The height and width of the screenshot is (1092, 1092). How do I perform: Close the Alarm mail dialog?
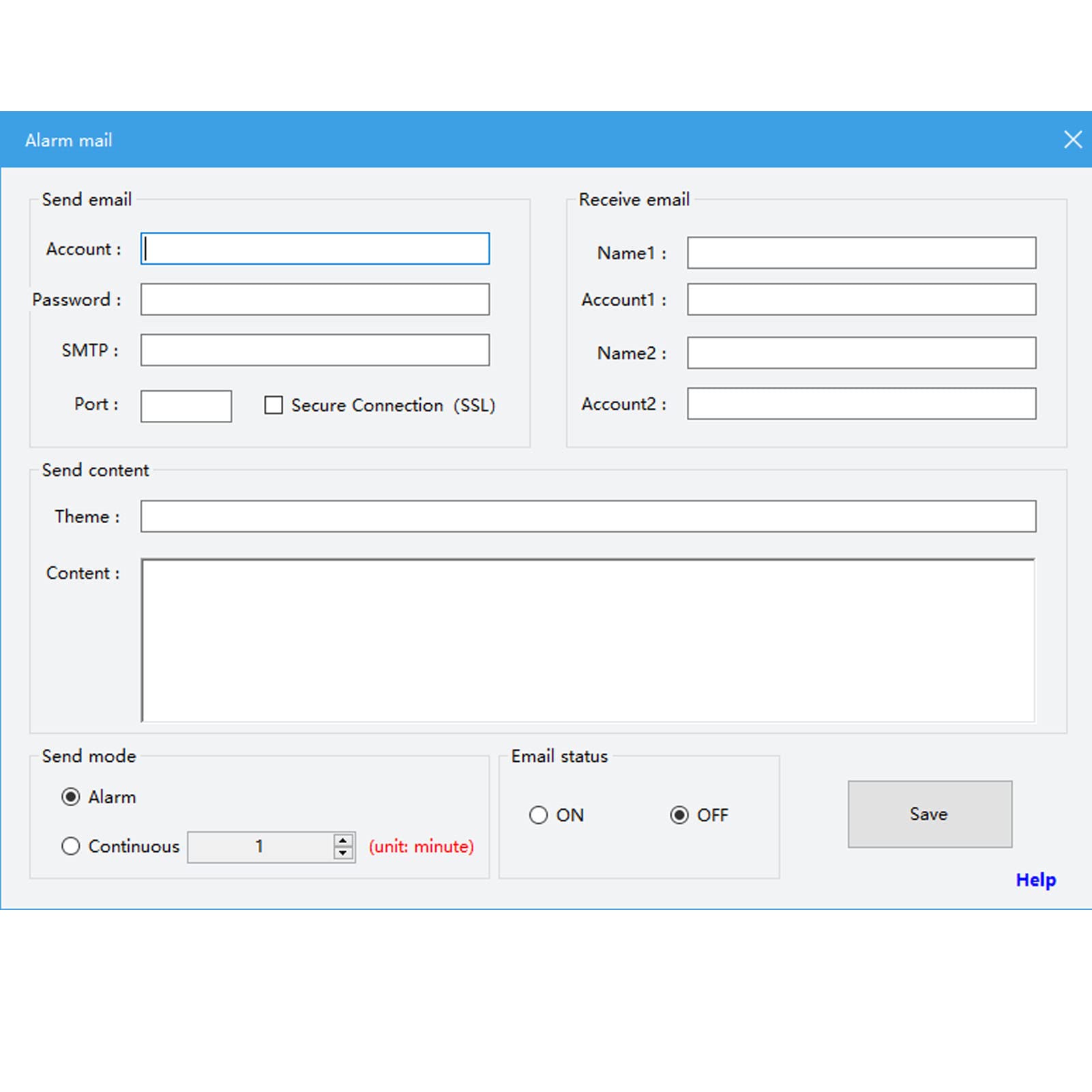[x=1072, y=140]
